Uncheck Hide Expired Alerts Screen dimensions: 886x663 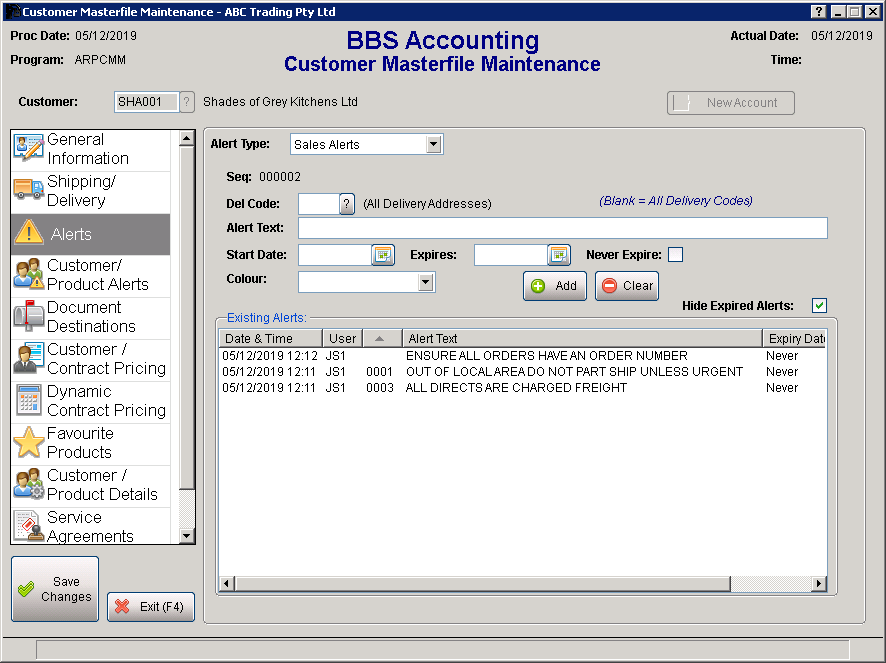click(819, 305)
